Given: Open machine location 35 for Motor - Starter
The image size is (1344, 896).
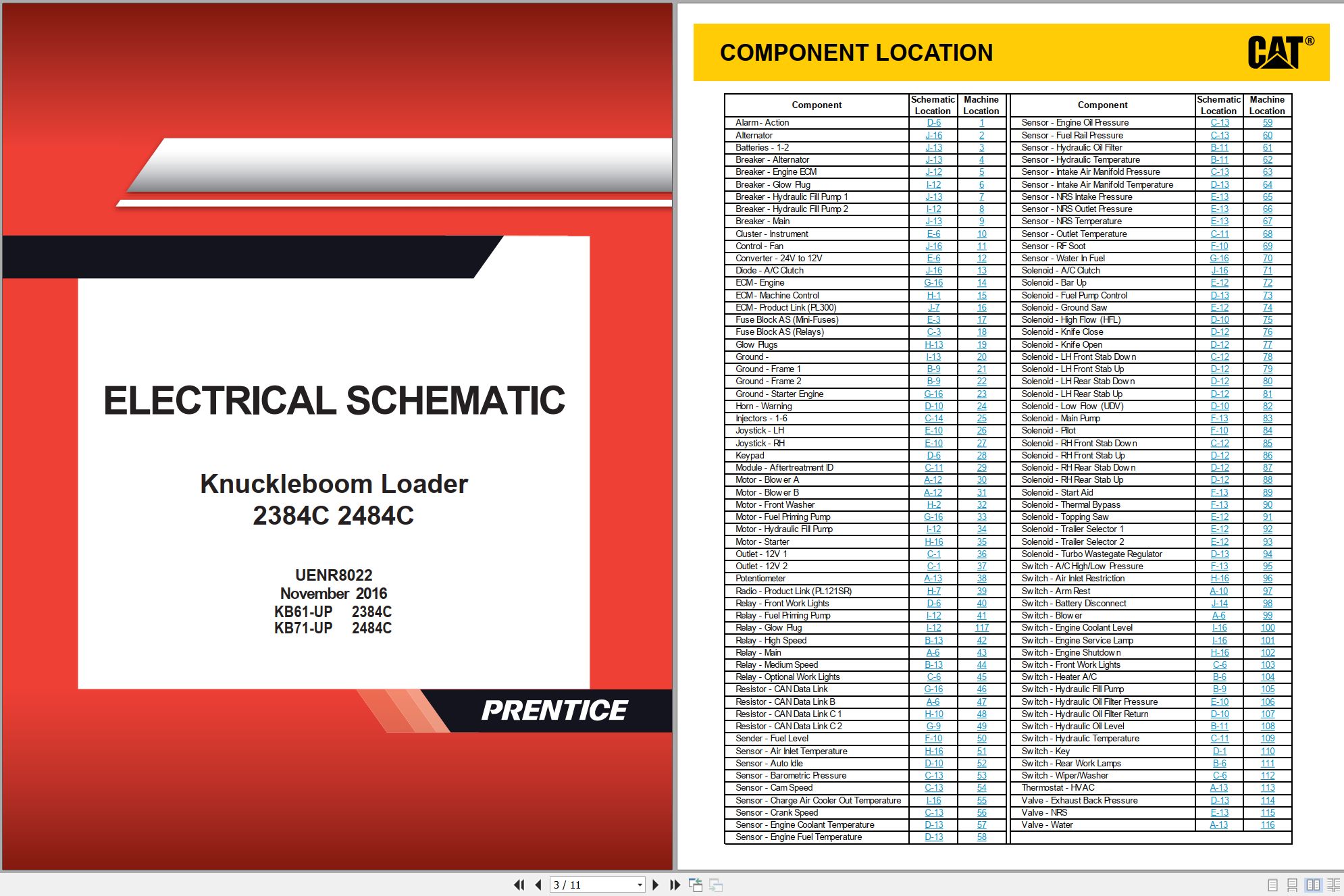Looking at the screenshot, I should [x=981, y=542].
